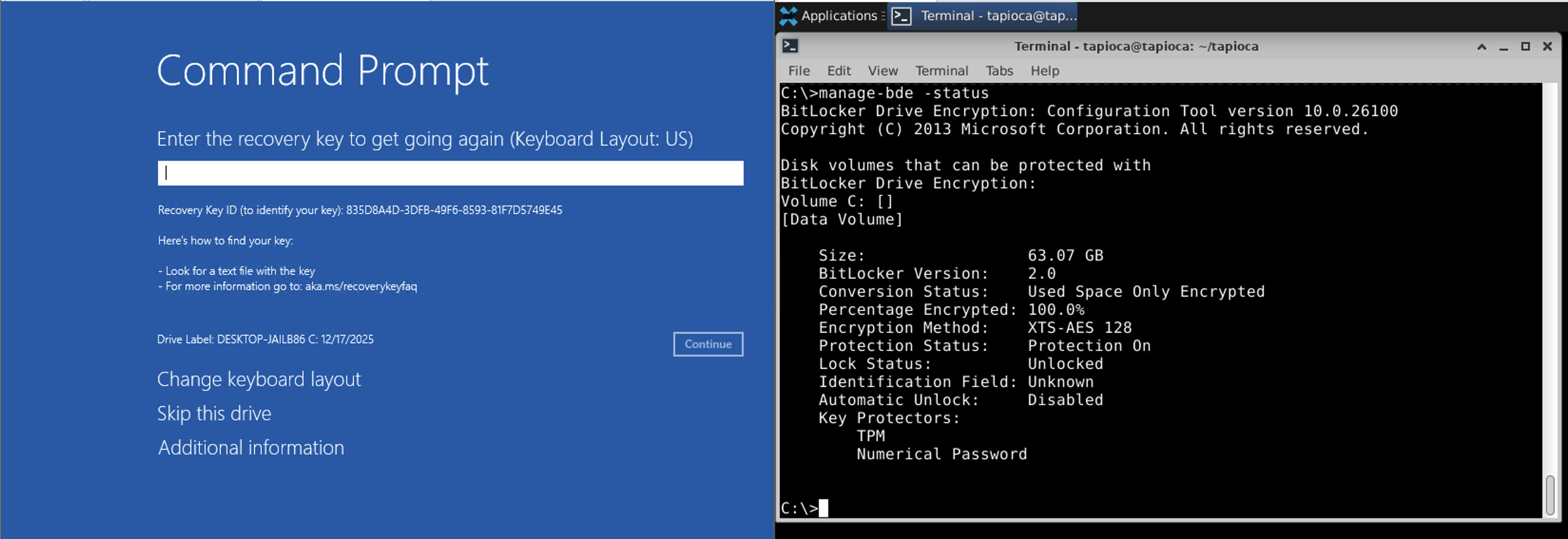Click Change keyboard layout

coord(259,380)
